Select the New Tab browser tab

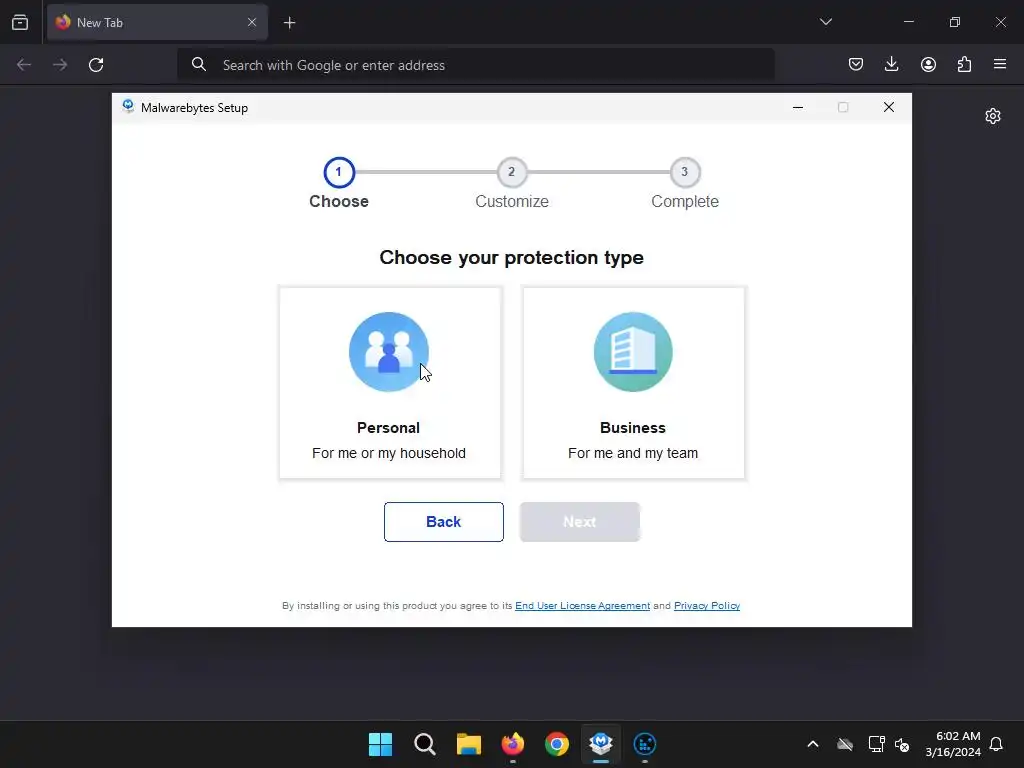tap(157, 22)
